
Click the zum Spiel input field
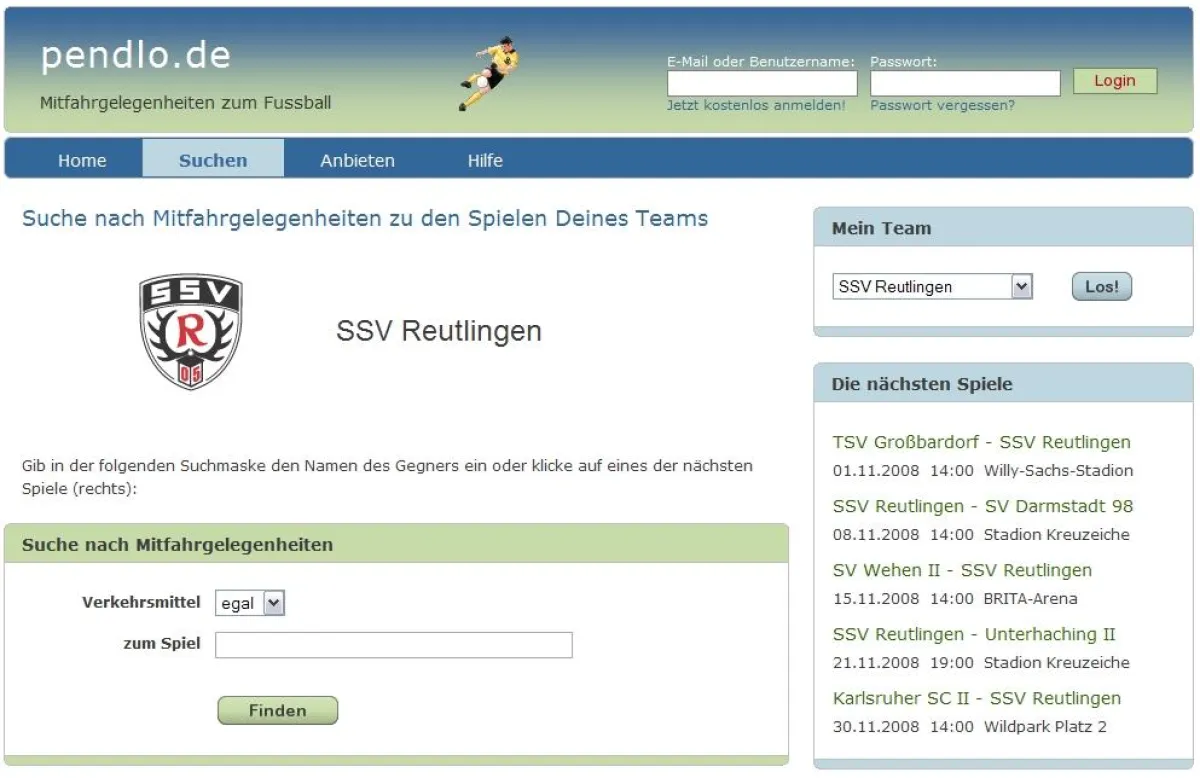pos(393,645)
